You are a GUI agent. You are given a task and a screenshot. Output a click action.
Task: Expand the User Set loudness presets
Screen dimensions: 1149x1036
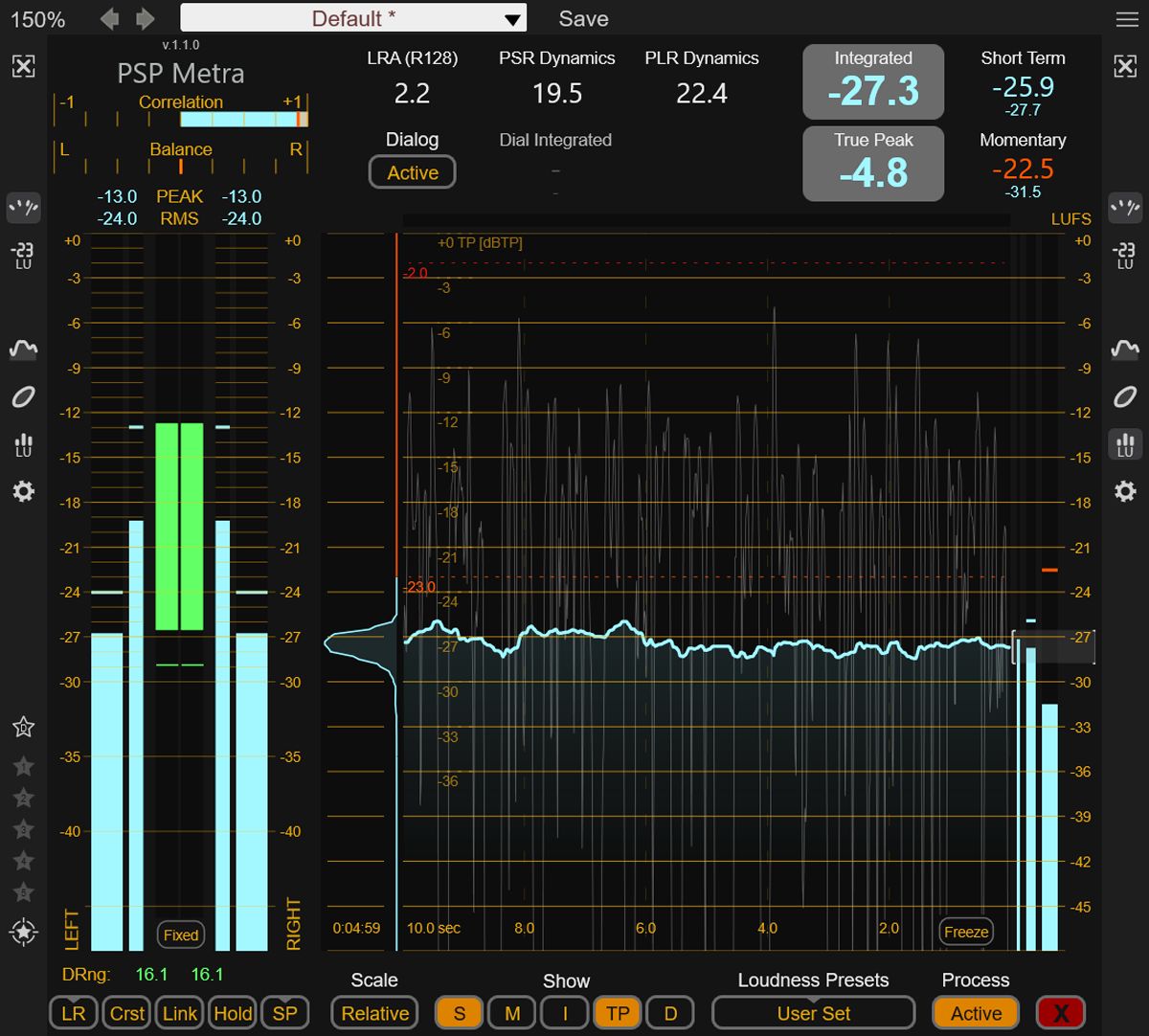point(813,1013)
